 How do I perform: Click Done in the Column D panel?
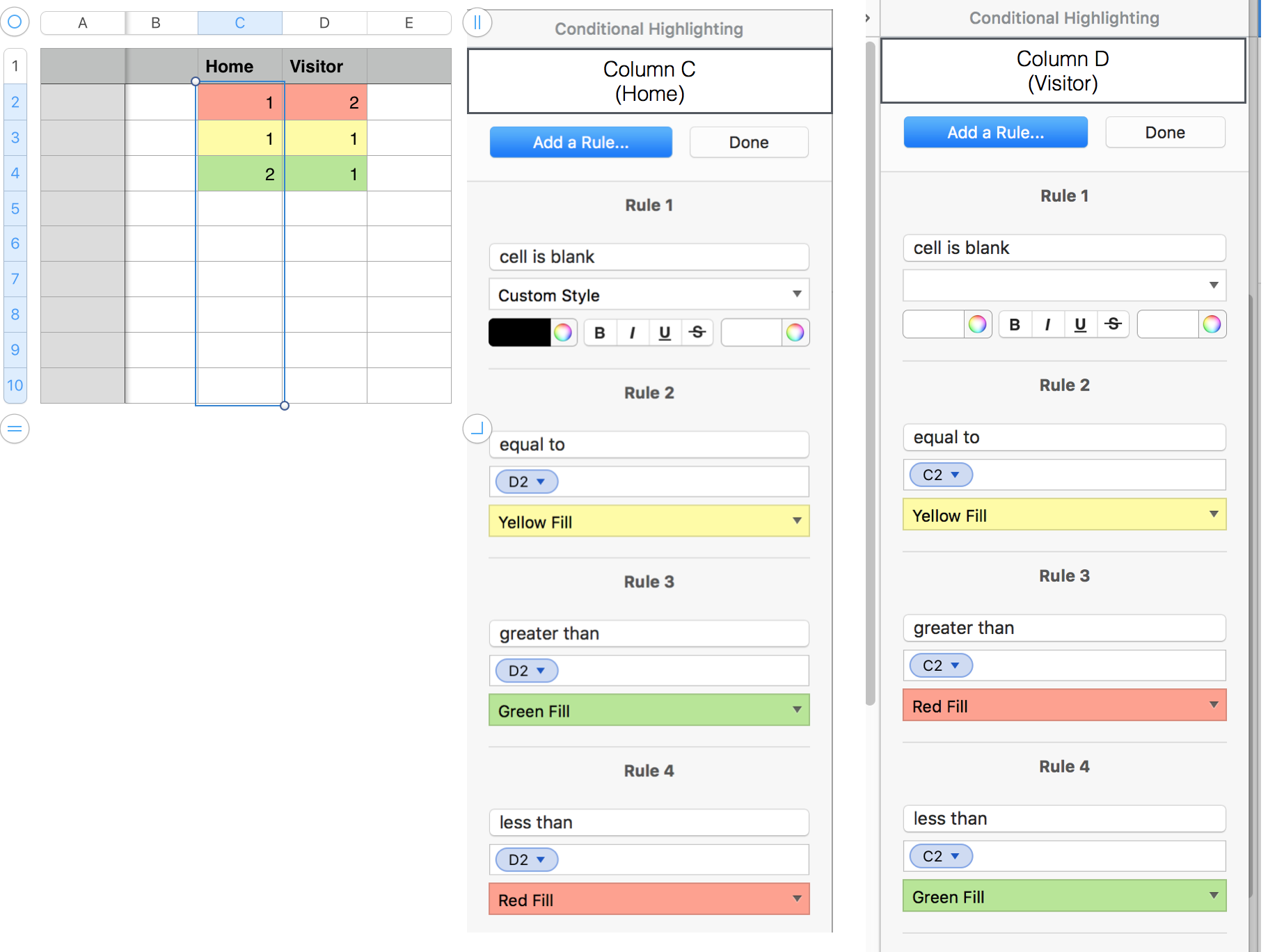point(1164,132)
